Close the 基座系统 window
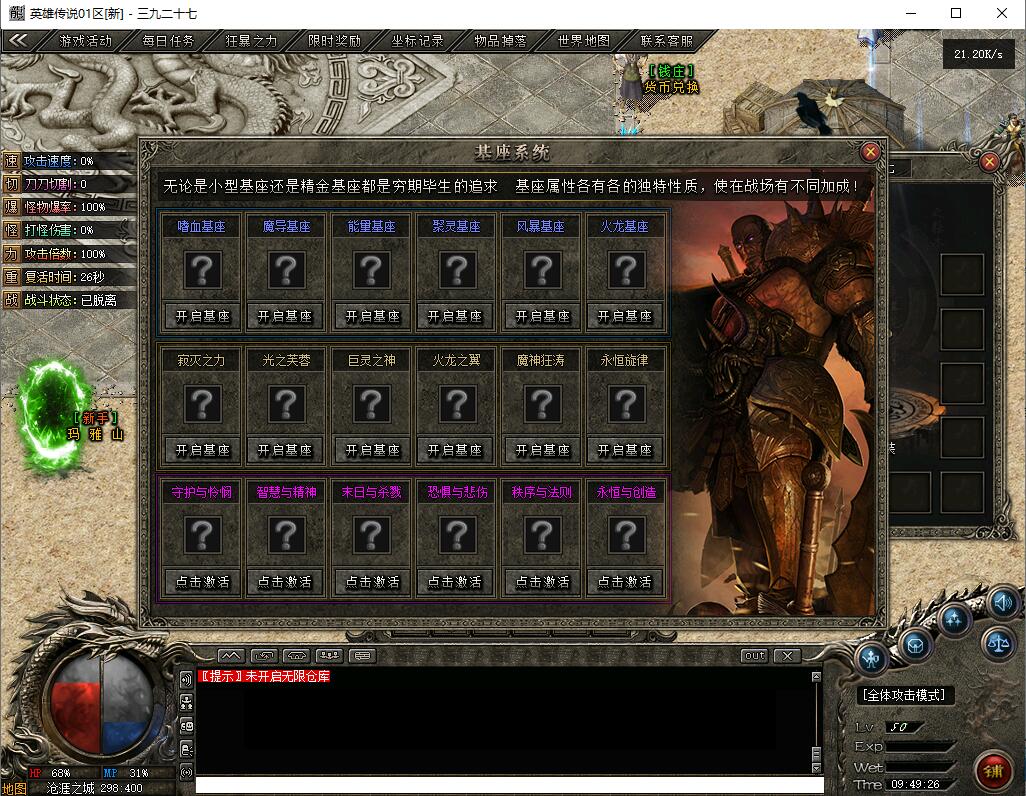Screen dimensions: 1026x796 [x=870, y=152]
